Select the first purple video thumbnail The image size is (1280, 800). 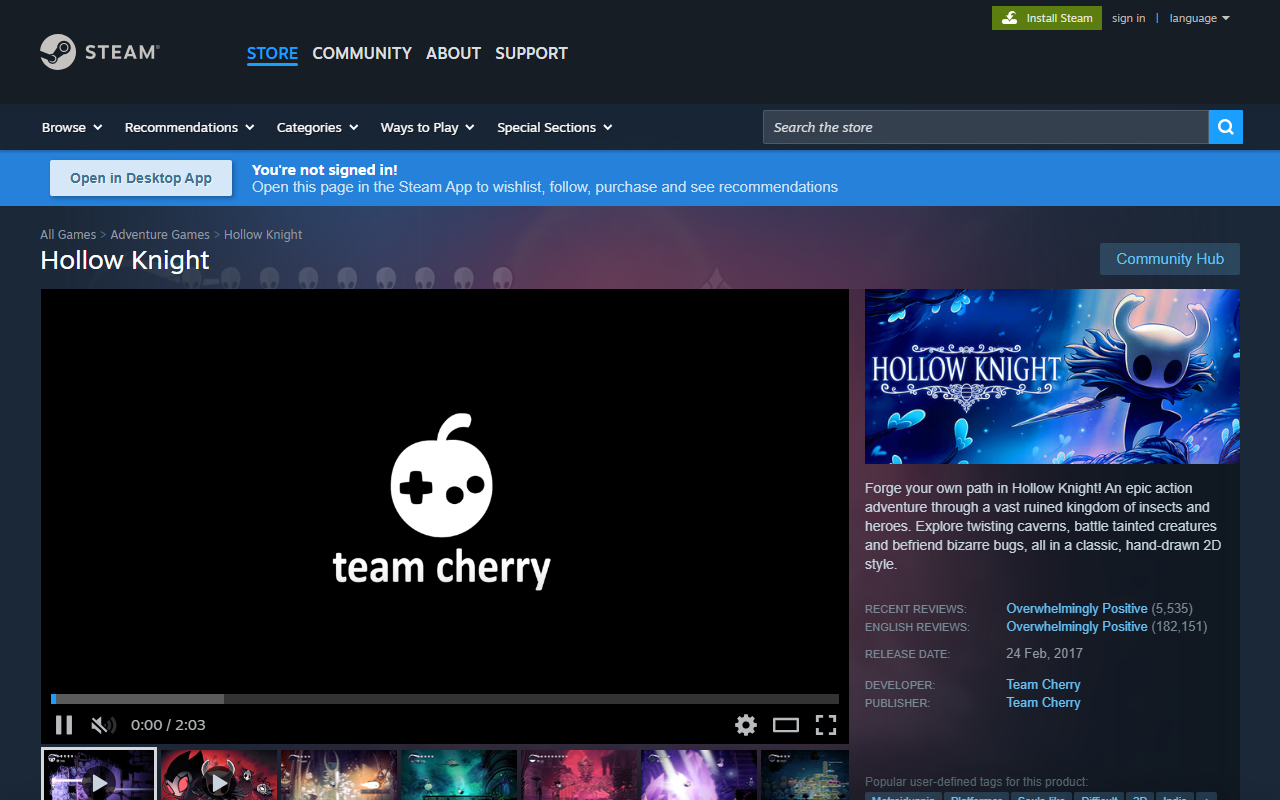(x=99, y=775)
